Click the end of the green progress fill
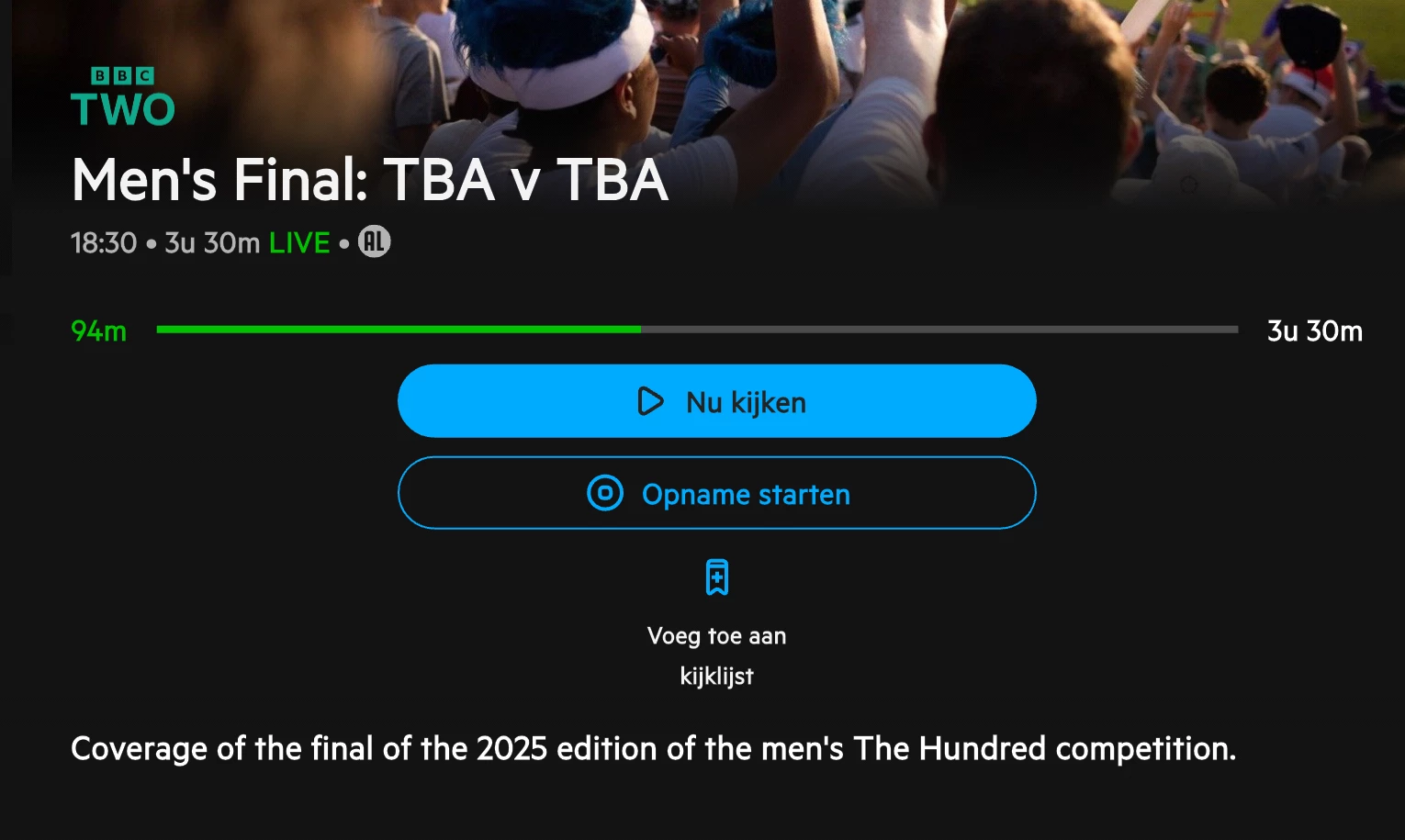 click(x=639, y=329)
